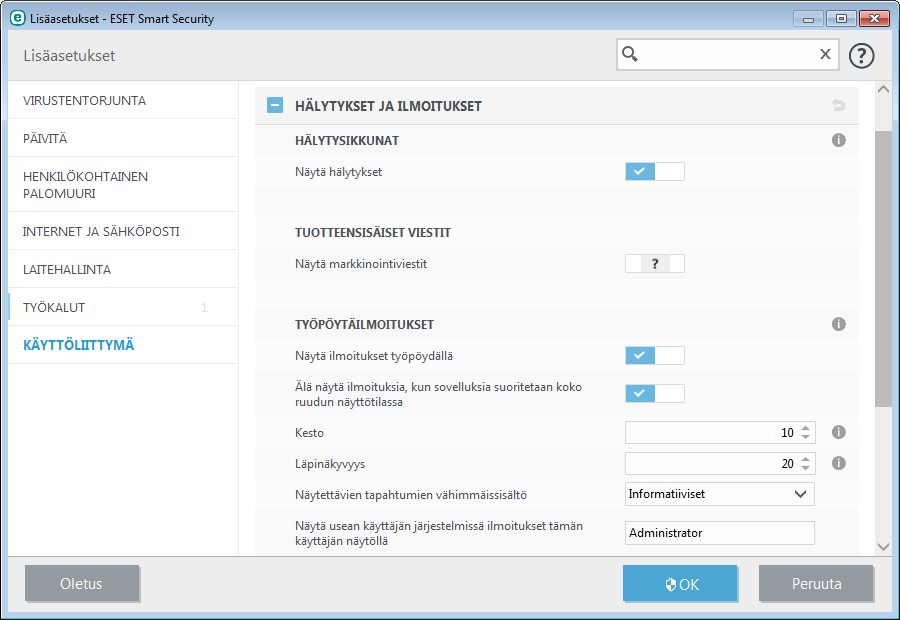This screenshot has height=620, width=900.
Task: Select Virustentorjunta category
Action: tap(123, 100)
